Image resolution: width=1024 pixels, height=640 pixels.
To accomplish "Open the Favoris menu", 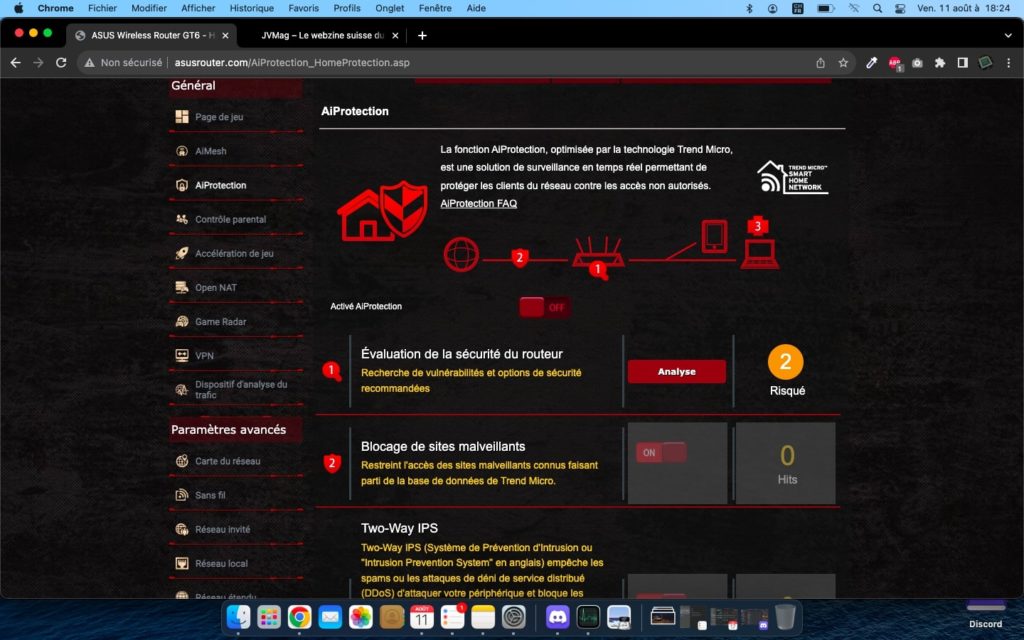I will (x=304, y=8).
